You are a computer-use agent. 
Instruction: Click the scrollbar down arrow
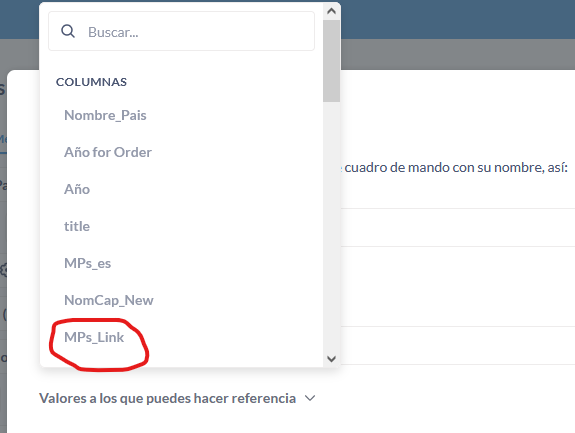pos(332,359)
